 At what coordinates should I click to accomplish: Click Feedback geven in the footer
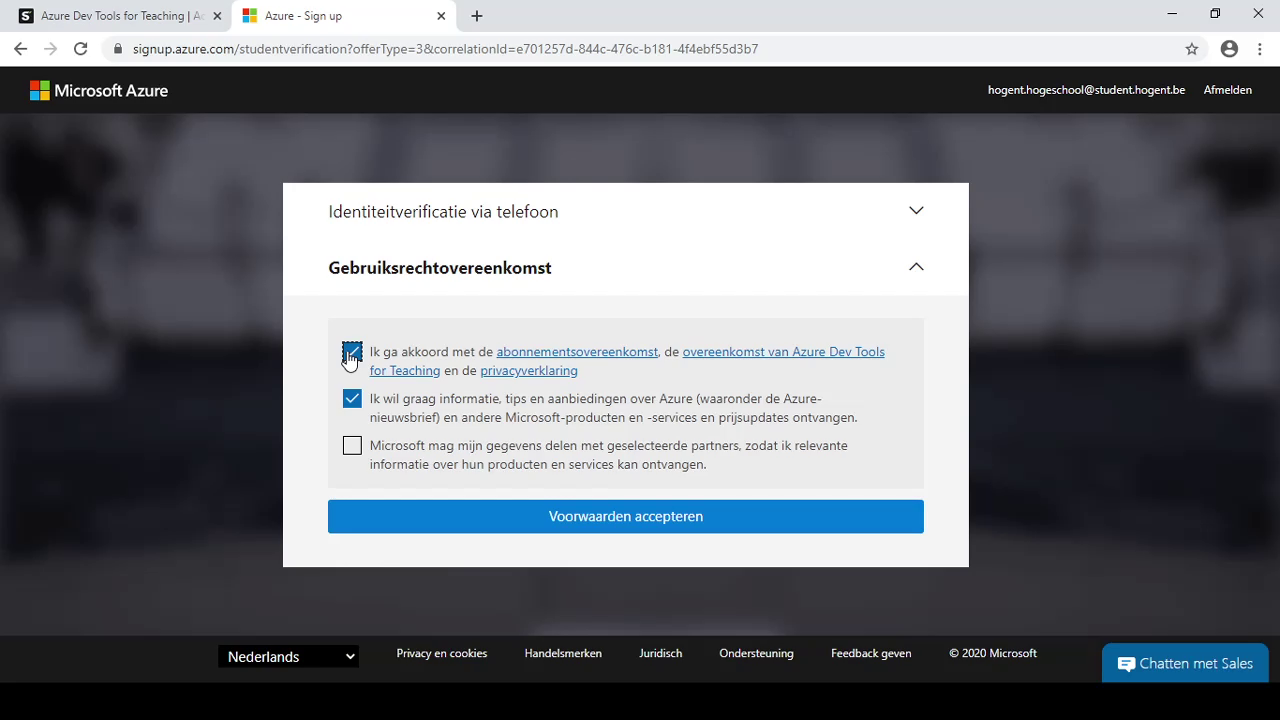pos(871,654)
